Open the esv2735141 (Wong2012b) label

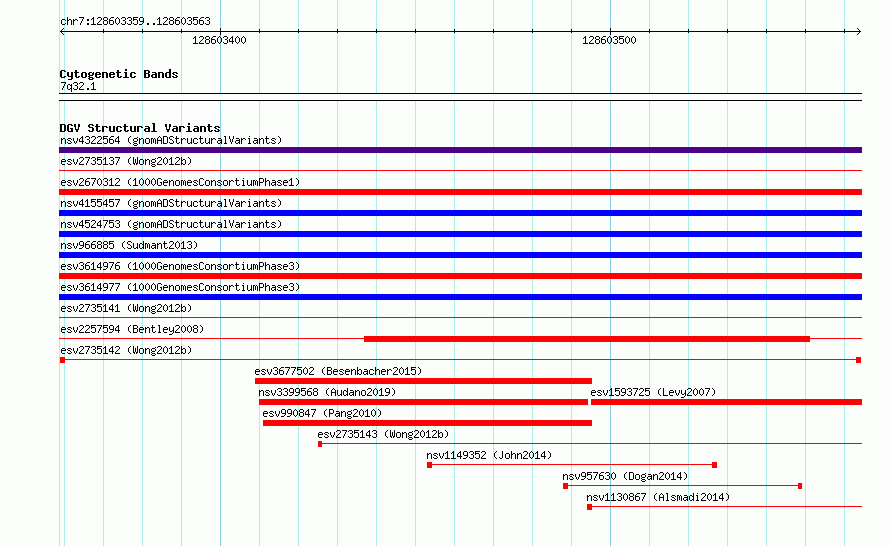[x=126, y=308]
